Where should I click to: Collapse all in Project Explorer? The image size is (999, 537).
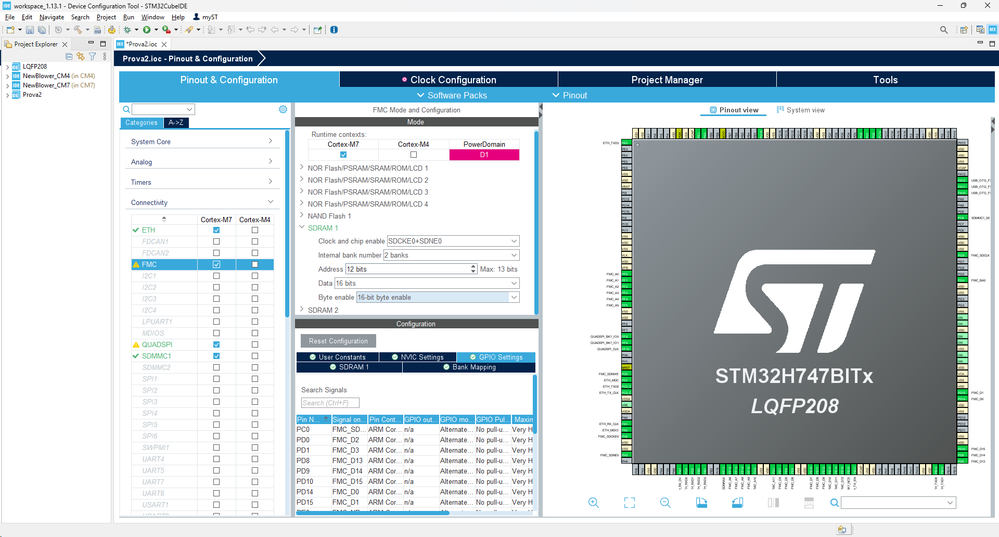tap(69, 57)
